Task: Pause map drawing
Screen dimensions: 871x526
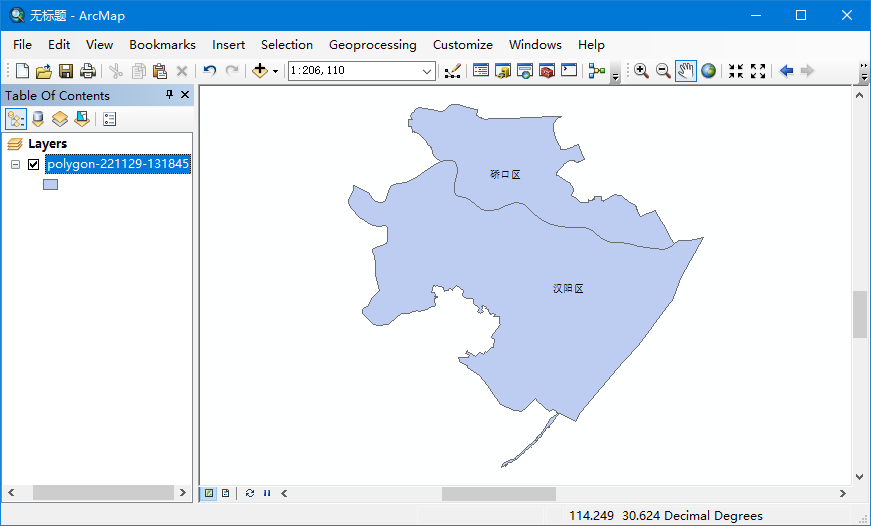Action: tap(267, 493)
